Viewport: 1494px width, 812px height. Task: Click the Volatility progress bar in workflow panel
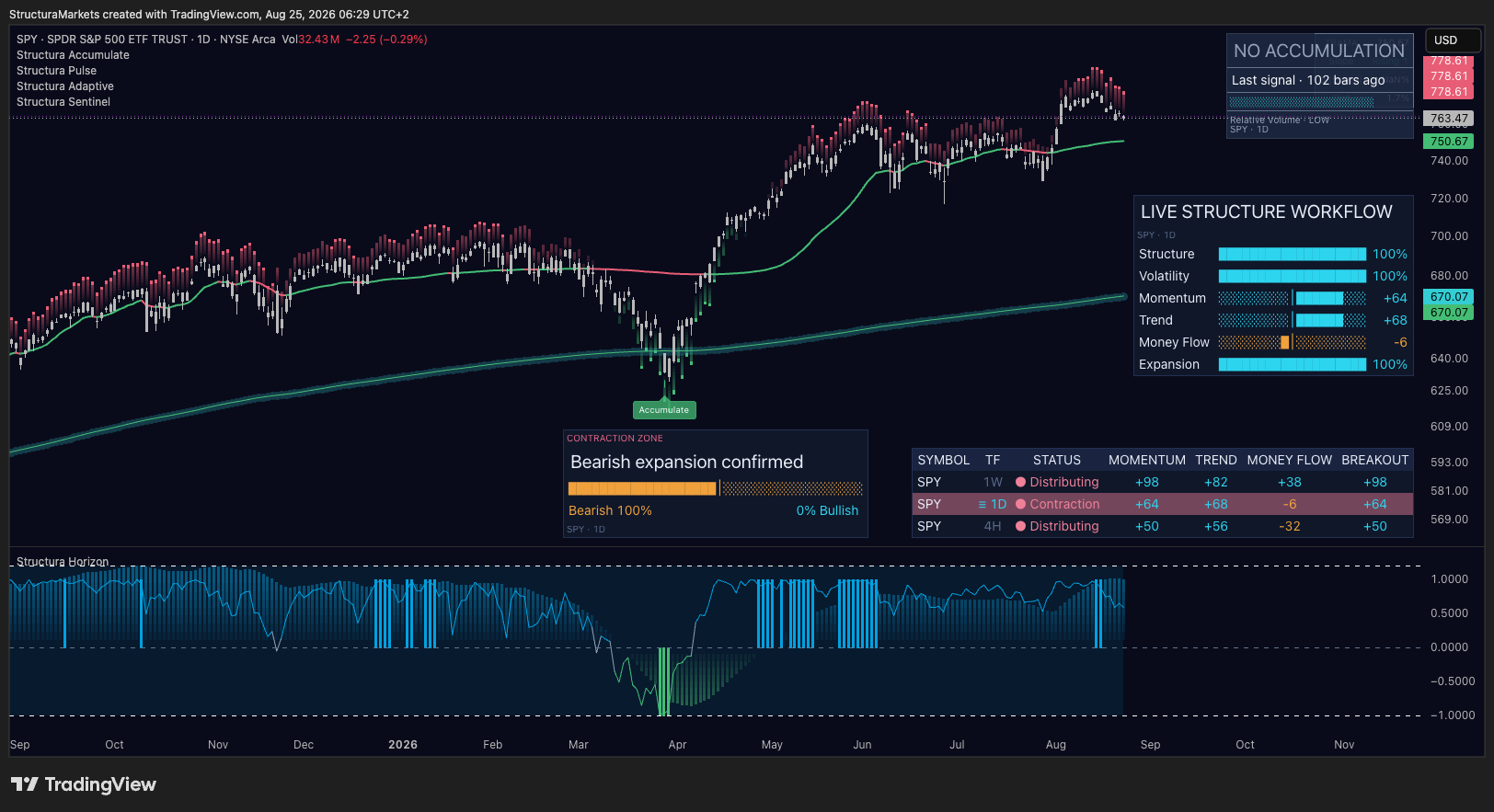pos(1293,276)
